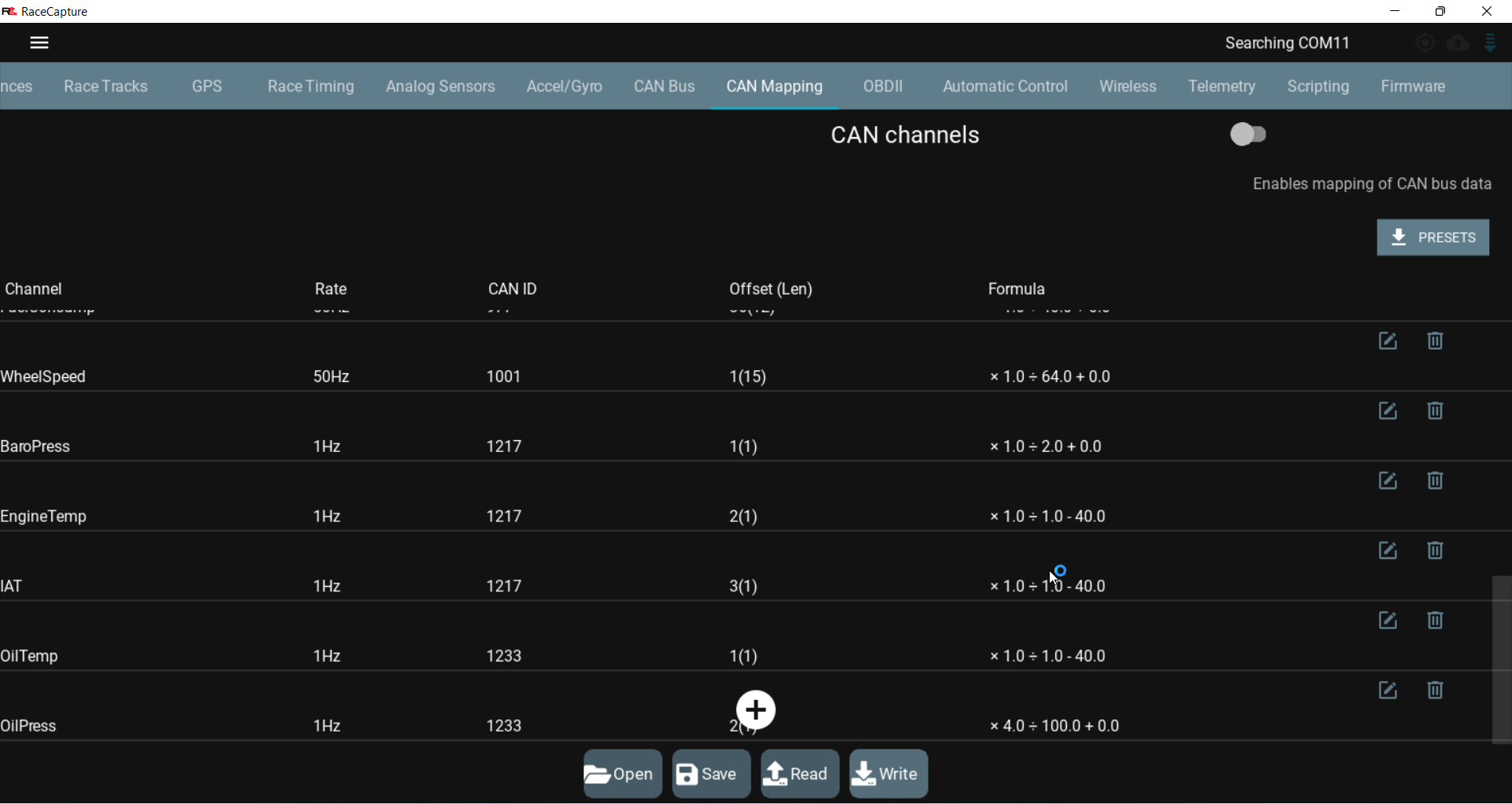This screenshot has width=1512, height=804.
Task: Click the channel list vertical scrollbar
Action: (1502, 661)
